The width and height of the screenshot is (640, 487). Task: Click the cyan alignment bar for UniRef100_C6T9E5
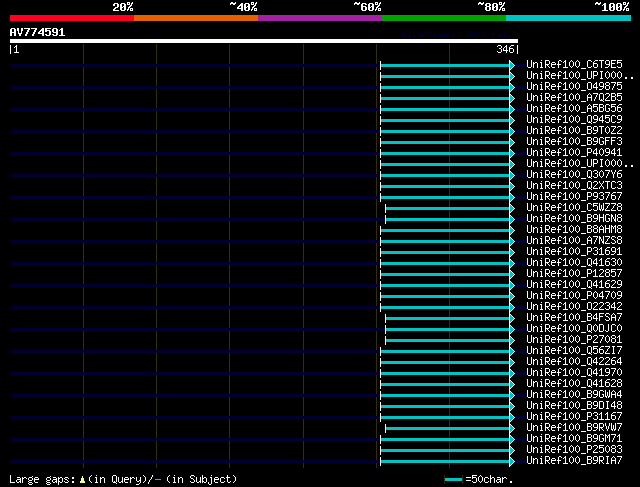445,65
